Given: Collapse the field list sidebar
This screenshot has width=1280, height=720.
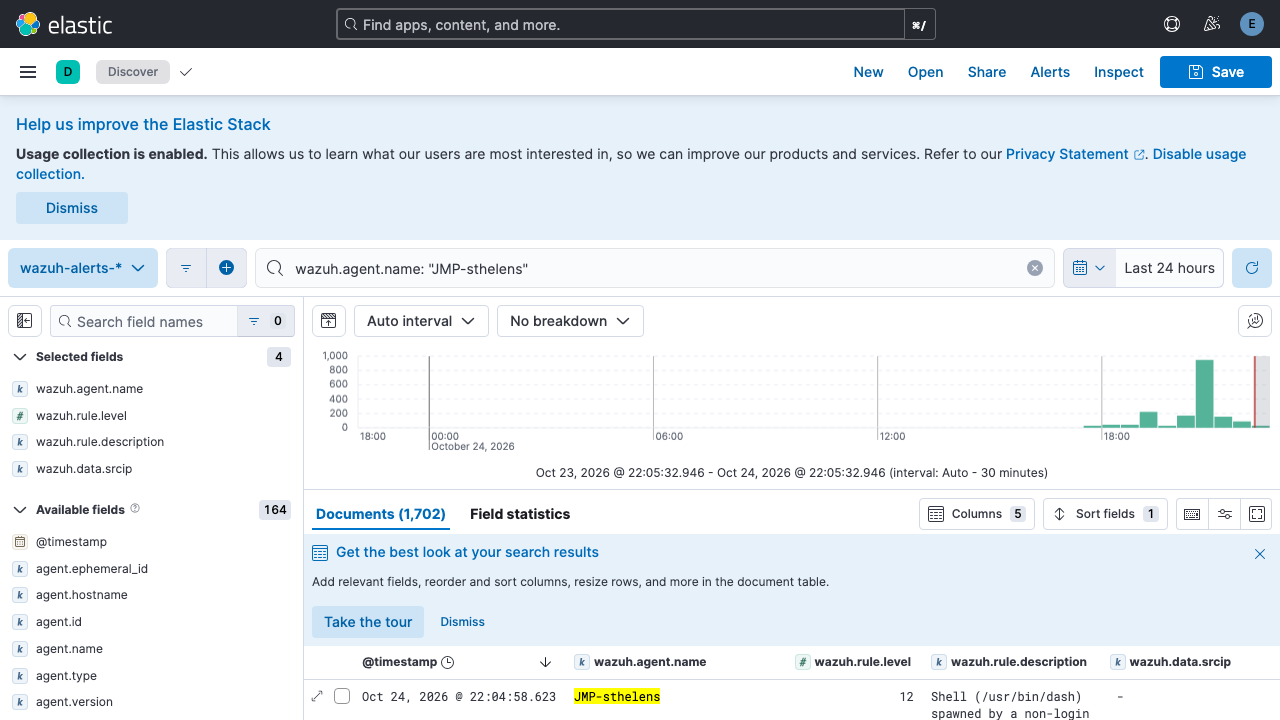Looking at the screenshot, I should pyautogui.click(x=25, y=321).
